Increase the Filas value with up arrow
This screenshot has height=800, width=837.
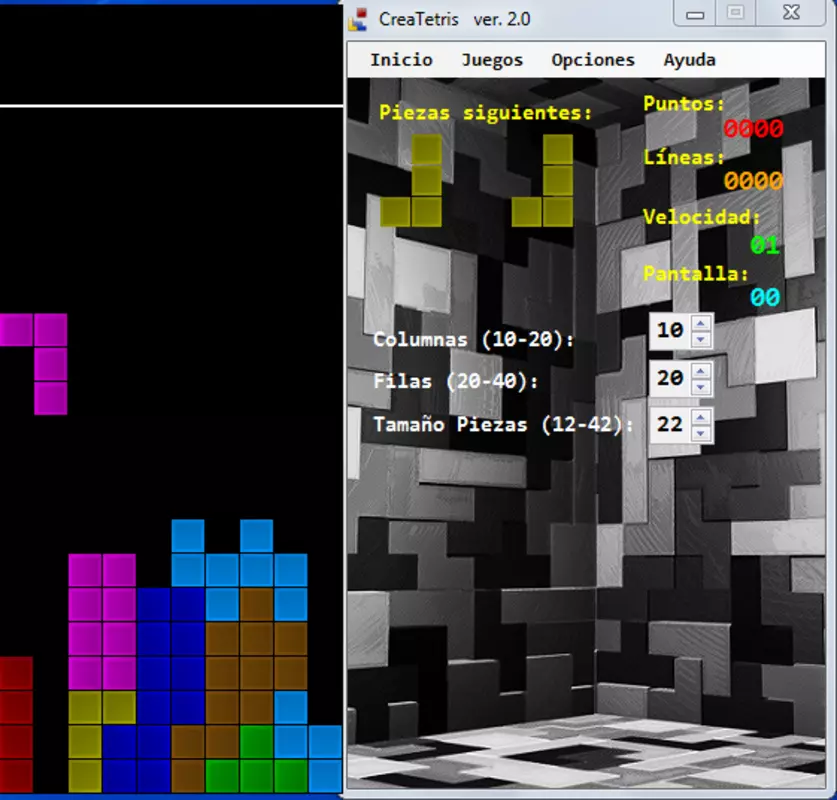coord(701,371)
